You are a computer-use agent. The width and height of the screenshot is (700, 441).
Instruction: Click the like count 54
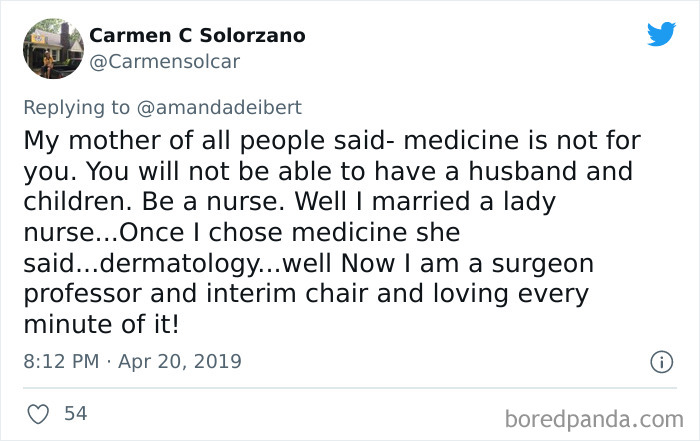click(75, 411)
